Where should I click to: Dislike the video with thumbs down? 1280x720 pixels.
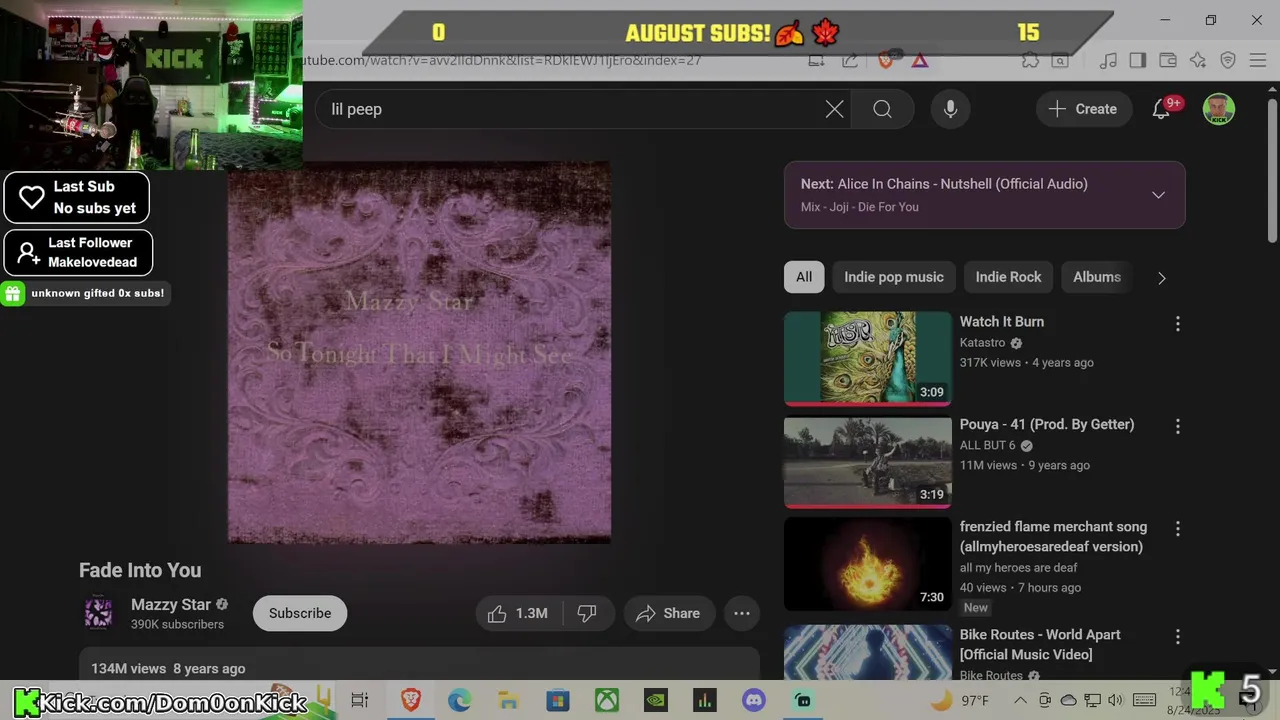pyautogui.click(x=587, y=613)
